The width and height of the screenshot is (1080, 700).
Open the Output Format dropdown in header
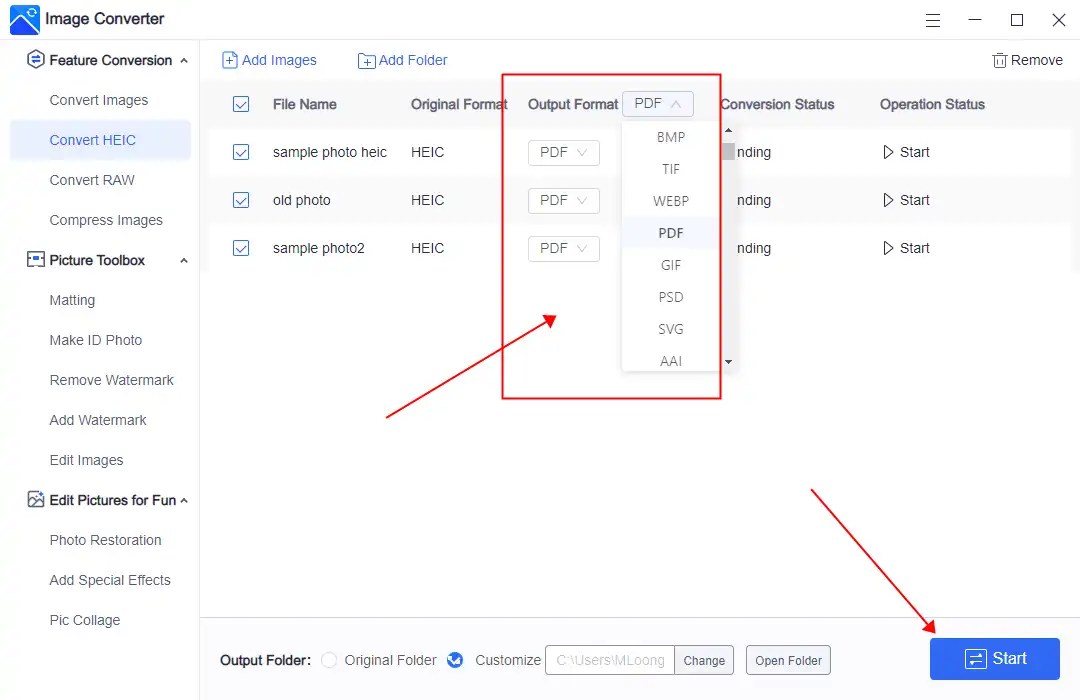(x=658, y=103)
